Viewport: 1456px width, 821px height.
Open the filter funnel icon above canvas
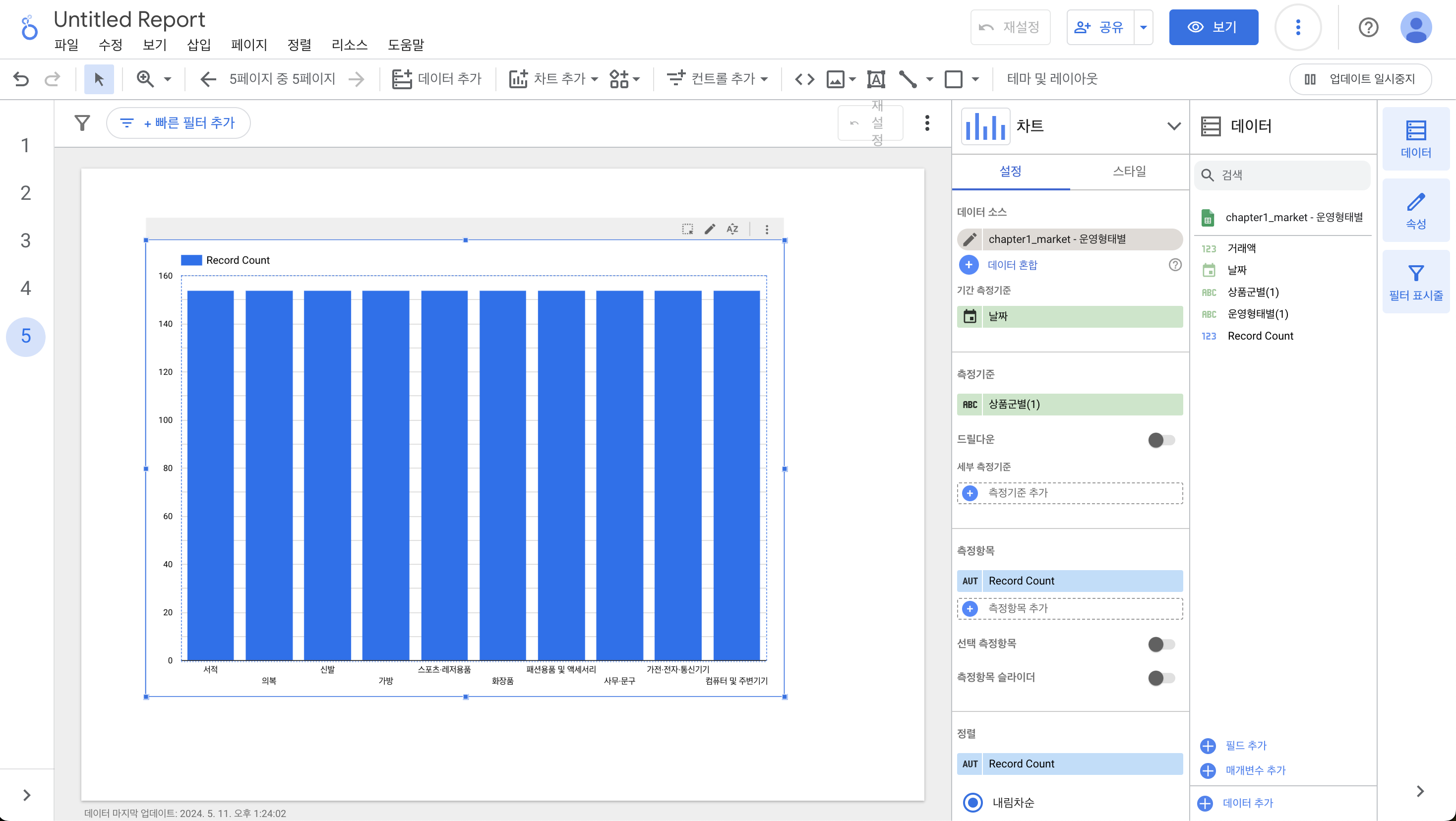(82, 122)
